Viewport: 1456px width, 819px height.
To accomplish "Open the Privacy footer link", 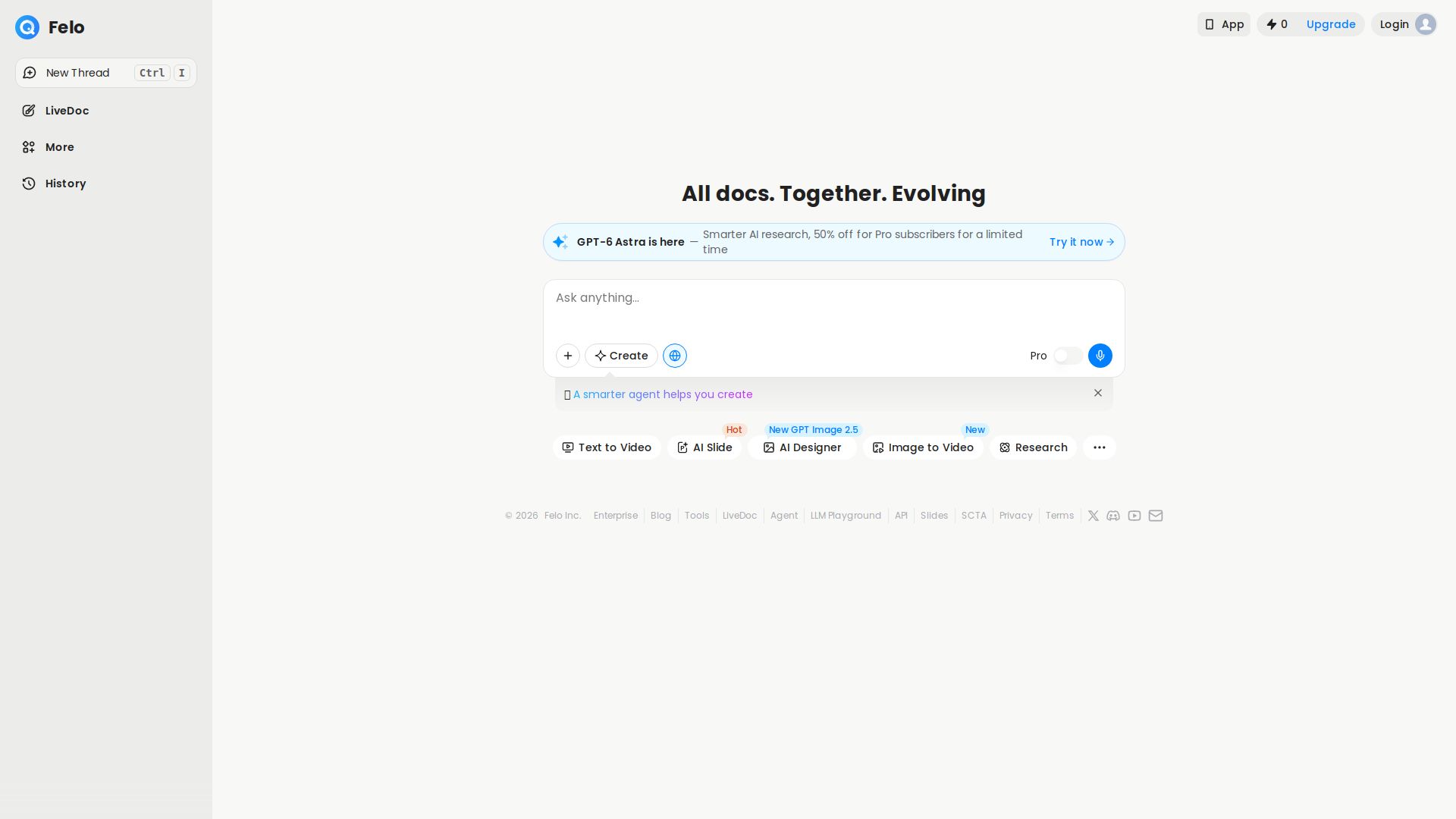I will (1016, 516).
